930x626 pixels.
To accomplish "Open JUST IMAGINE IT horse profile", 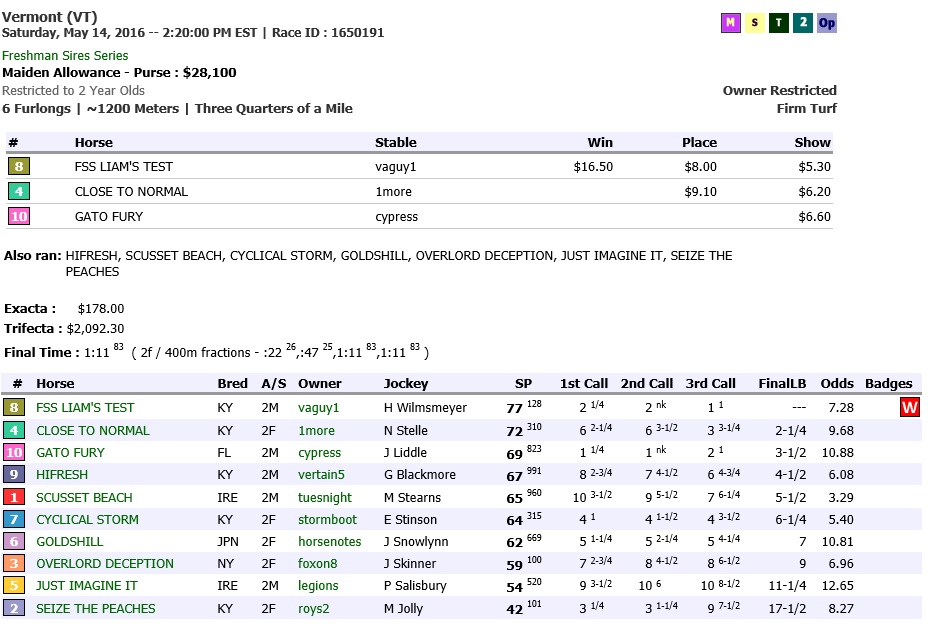I will click(87, 586).
